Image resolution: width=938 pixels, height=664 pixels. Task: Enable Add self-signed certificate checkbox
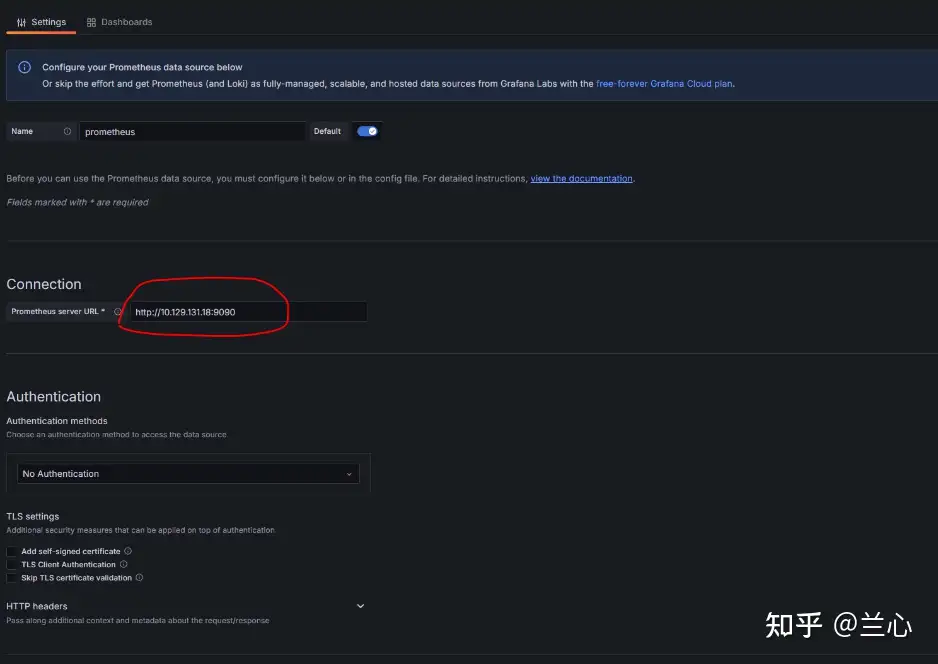pos(11,552)
